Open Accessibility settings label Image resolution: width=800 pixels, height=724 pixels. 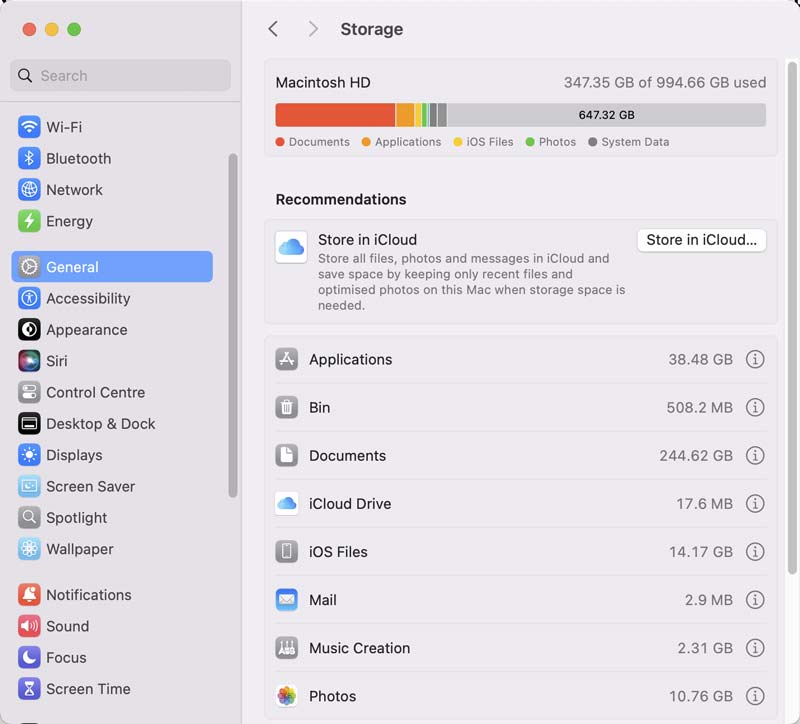point(88,298)
